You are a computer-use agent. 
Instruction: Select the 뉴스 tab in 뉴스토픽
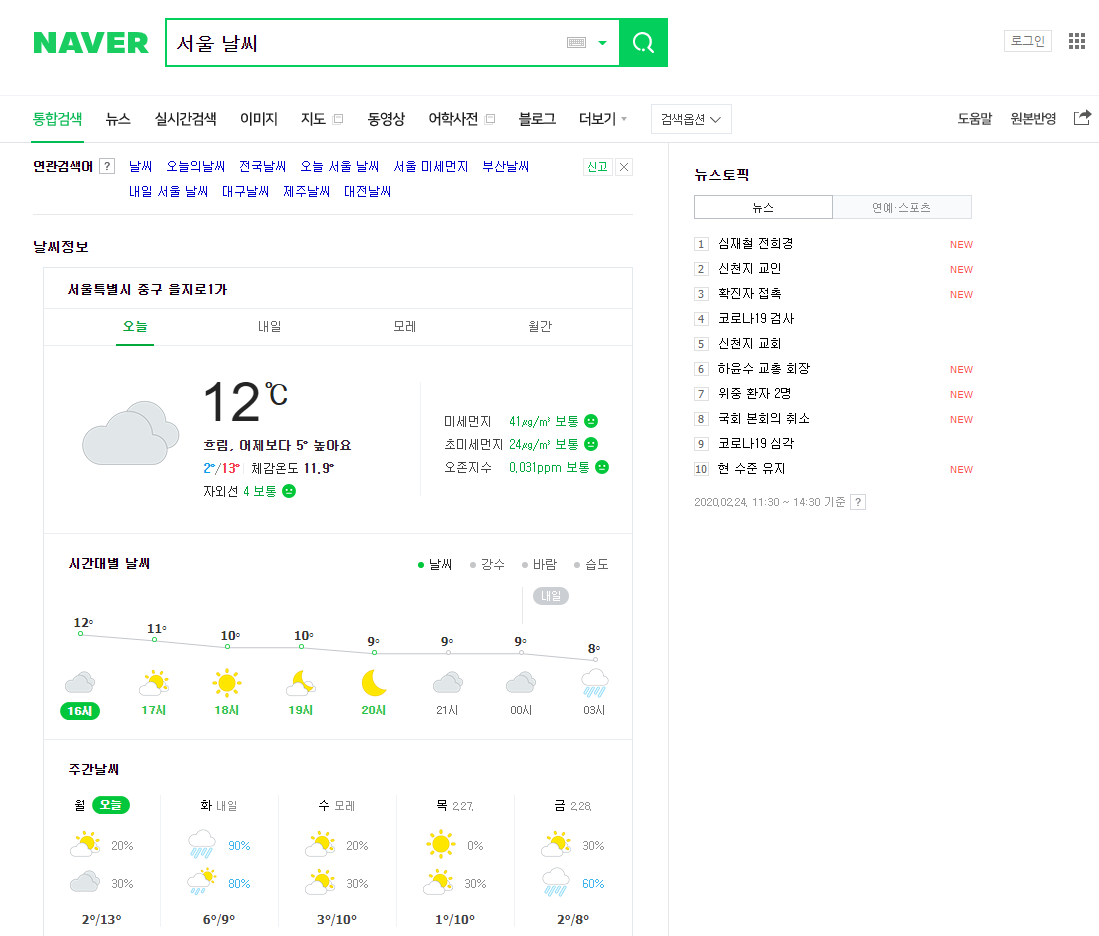pyautogui.click(x=763, y=208)
